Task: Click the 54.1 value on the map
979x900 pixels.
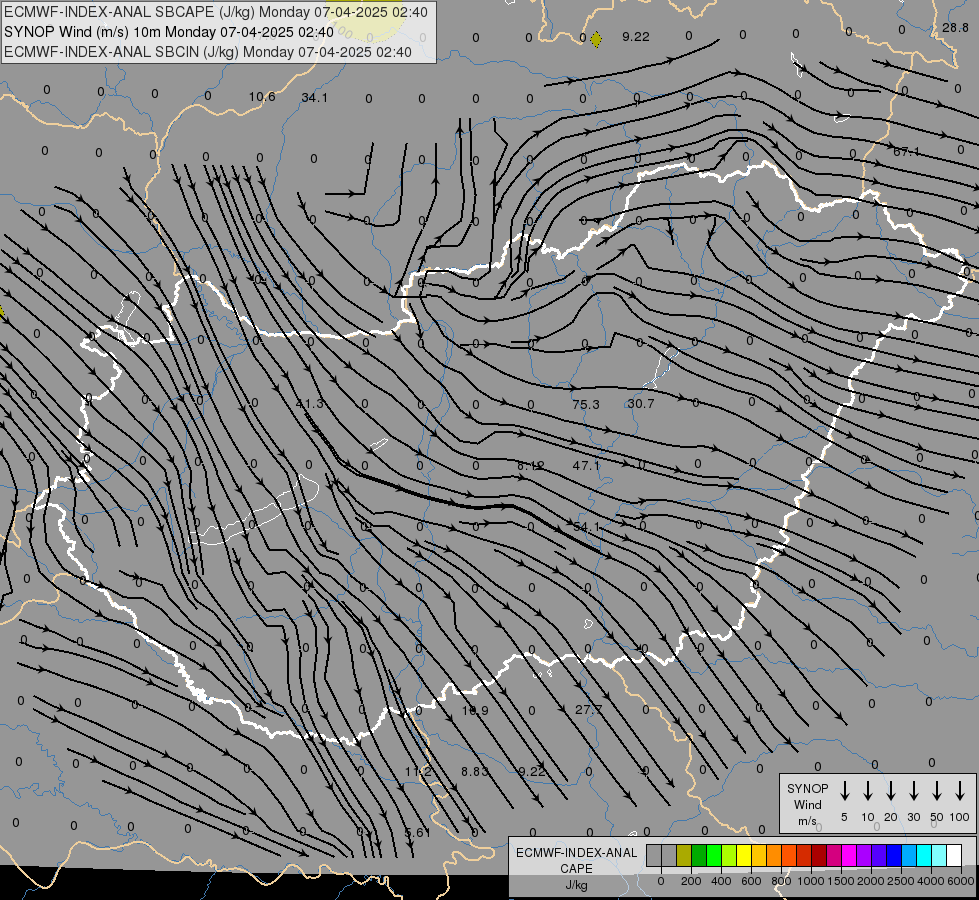Action: click(x=586, y=527)
